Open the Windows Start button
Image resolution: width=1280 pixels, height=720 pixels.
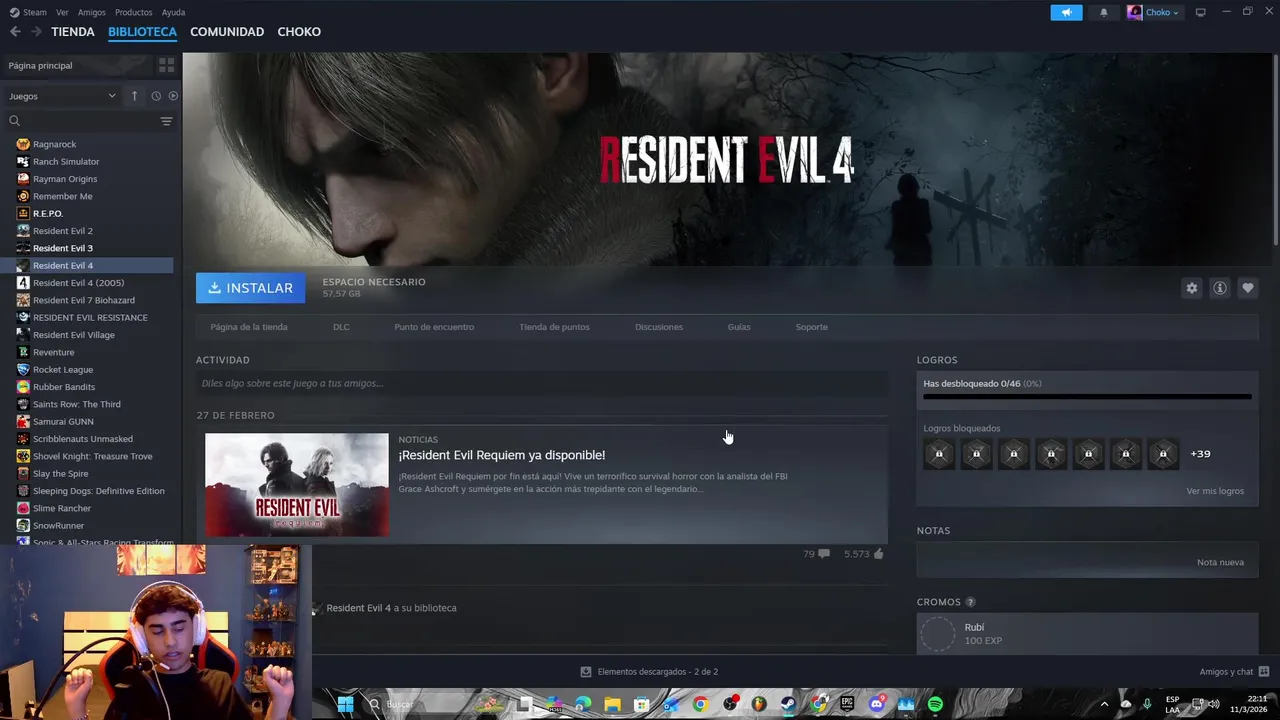coord(345,704)
